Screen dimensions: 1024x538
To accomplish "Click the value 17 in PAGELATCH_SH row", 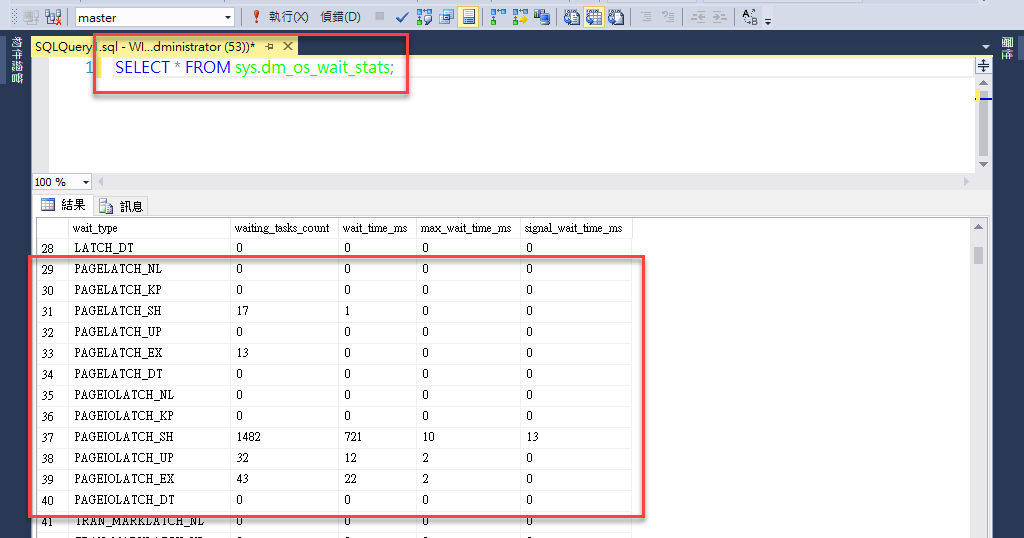I will pyautogui.click(x=285, y=311).
